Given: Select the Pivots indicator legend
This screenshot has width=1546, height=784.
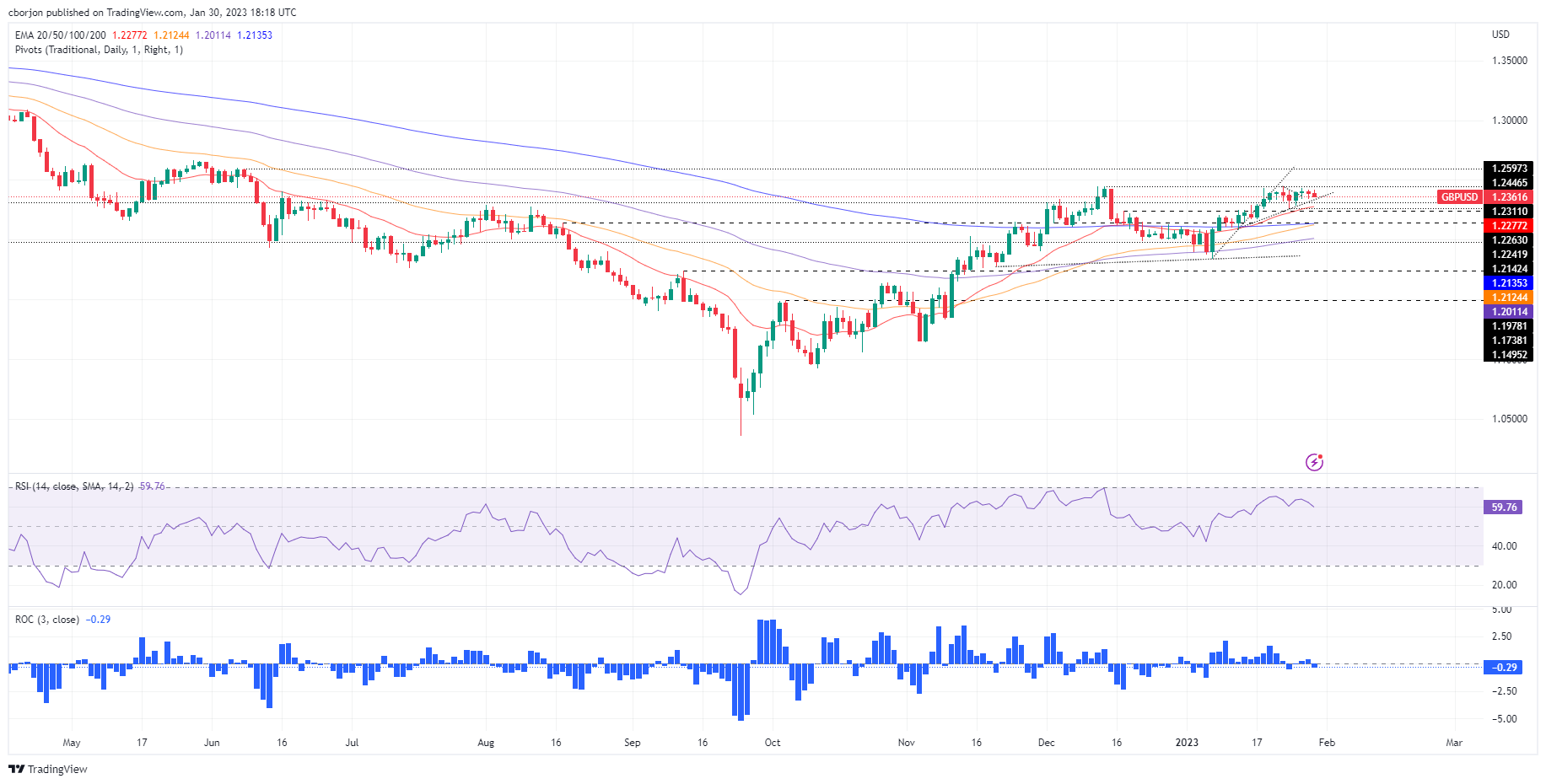Looking at the screenshot, I should (x=99, y=50).
